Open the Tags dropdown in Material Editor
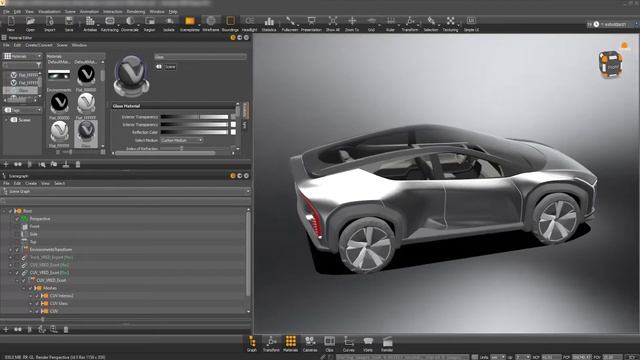This screenshot has height=360, width=640. click(x=22, y=110)
